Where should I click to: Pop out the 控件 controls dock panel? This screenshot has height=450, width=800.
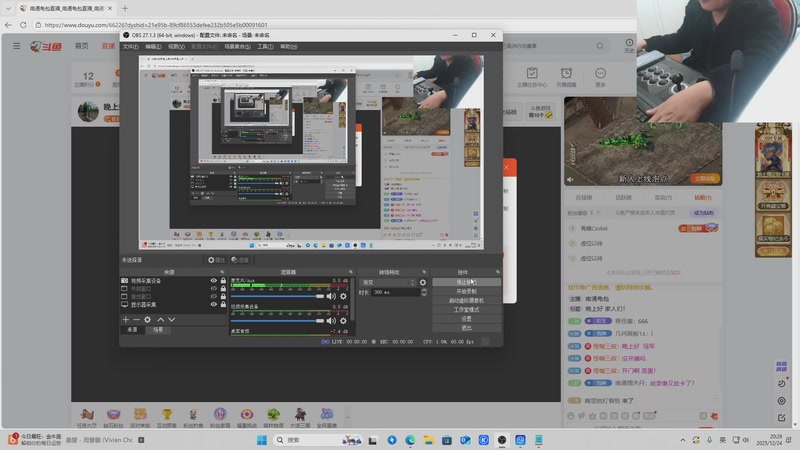(497, 272)
